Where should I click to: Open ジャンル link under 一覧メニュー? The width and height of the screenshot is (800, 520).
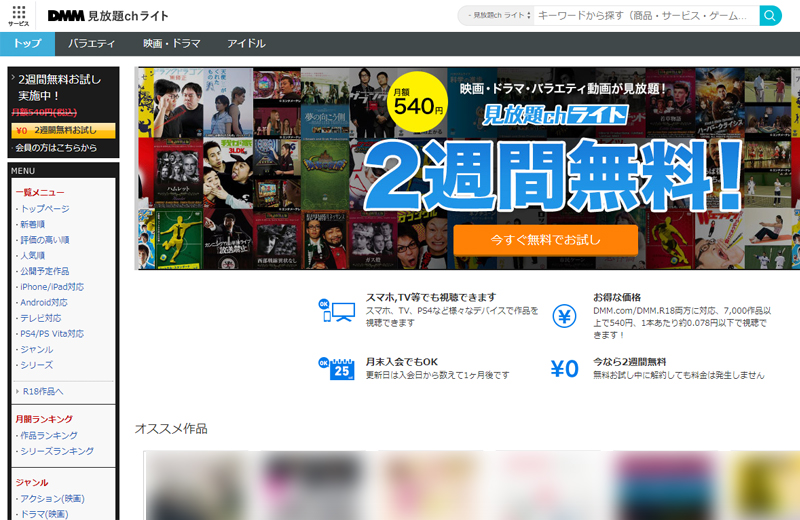point(37,350)
